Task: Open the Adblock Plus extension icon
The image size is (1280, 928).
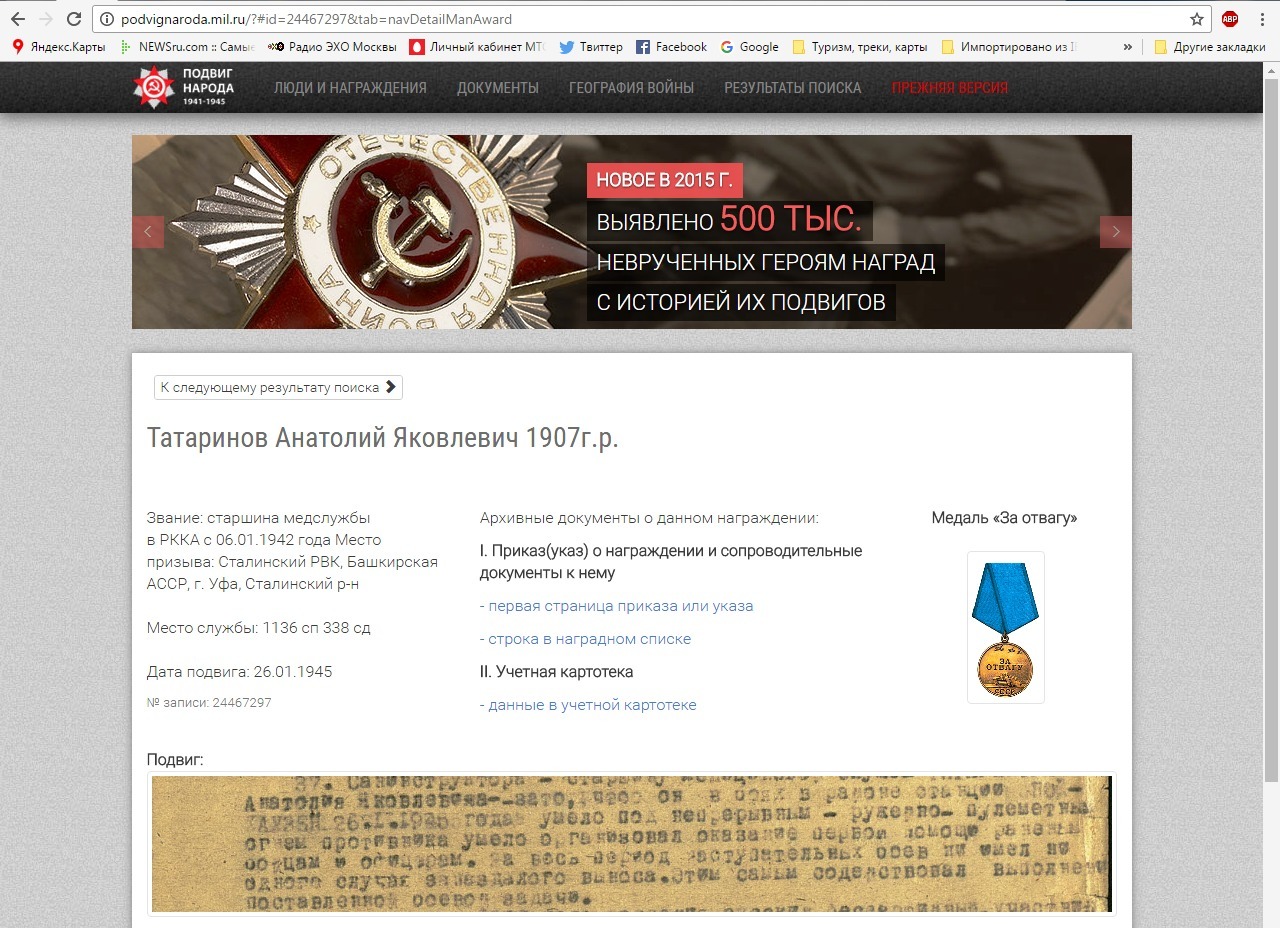Action: pos(1229,19)
